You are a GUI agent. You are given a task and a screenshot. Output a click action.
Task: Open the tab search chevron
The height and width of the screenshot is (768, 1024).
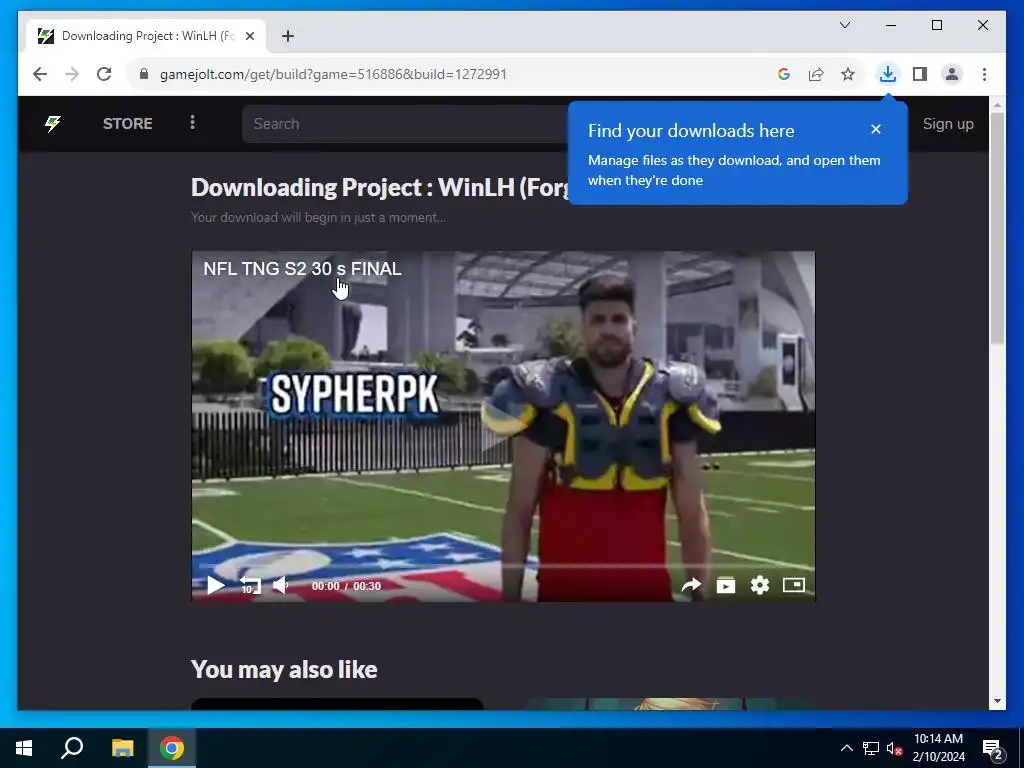pyautogui.click(x=844, y=25)
